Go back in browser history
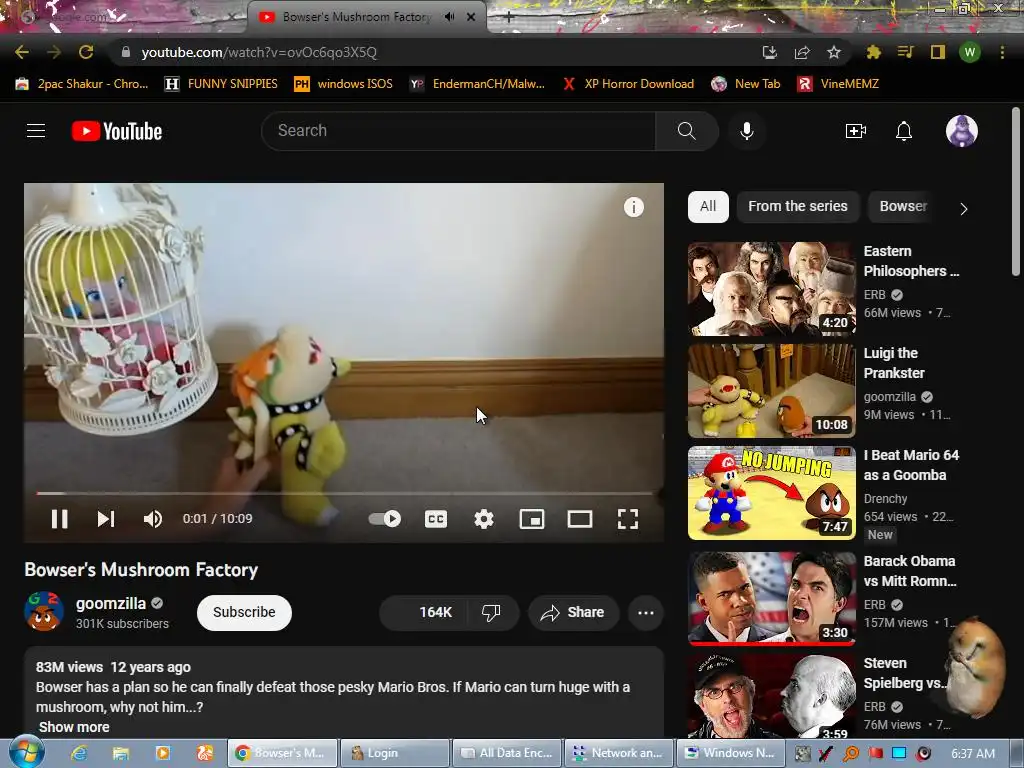 (22, 52)
